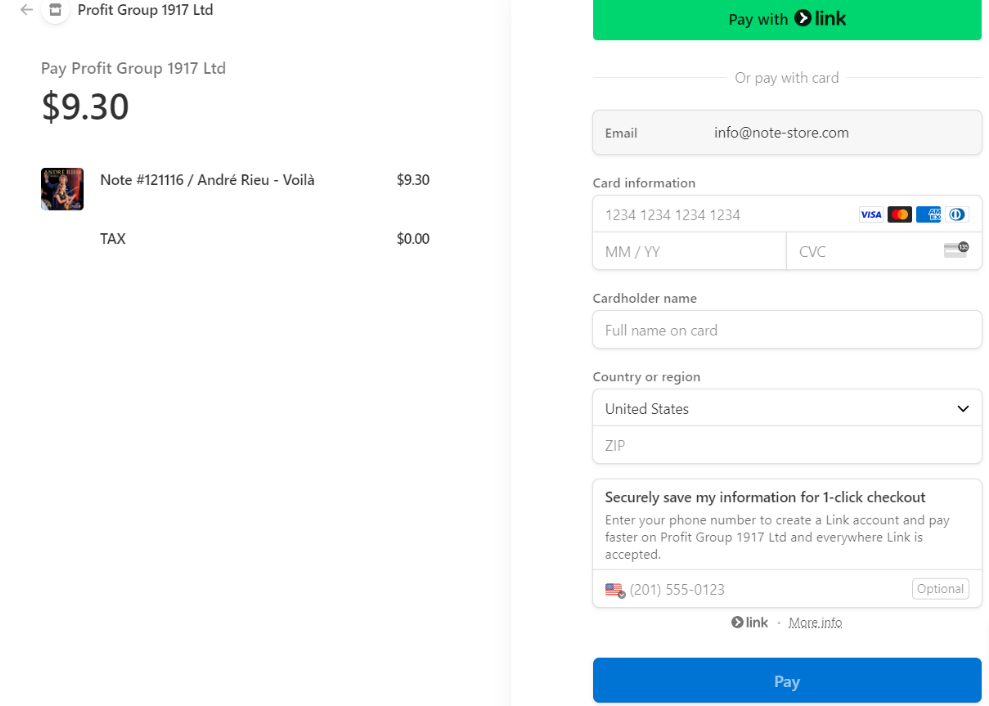Click the dropdown chevron beside United States
The width and height of the screenshot is (989, 706).
coord(963,409)
